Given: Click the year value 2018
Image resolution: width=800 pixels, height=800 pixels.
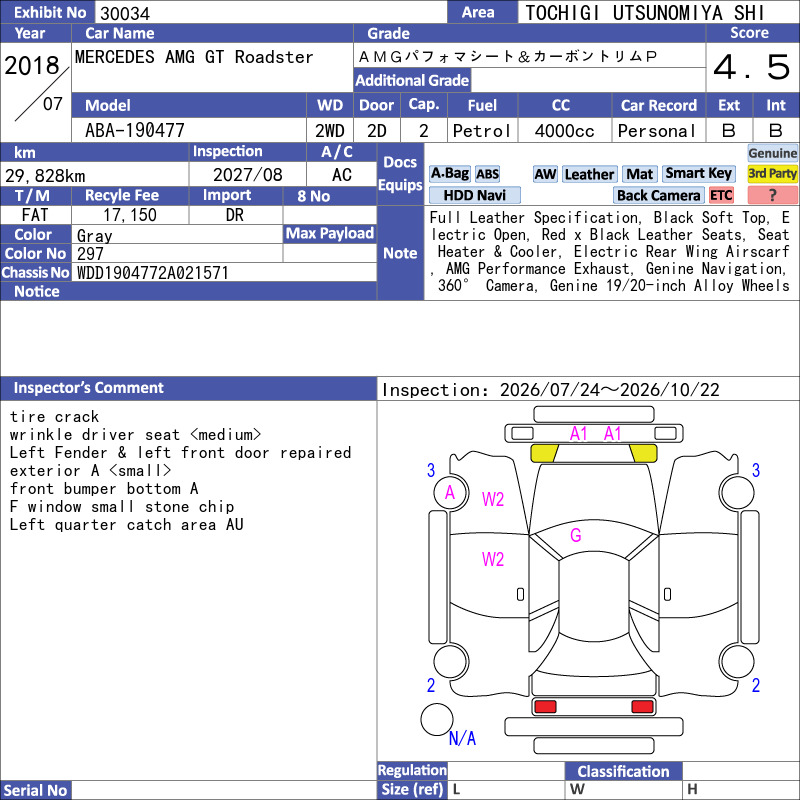Looking at the screenshot, I should (32, 66).
